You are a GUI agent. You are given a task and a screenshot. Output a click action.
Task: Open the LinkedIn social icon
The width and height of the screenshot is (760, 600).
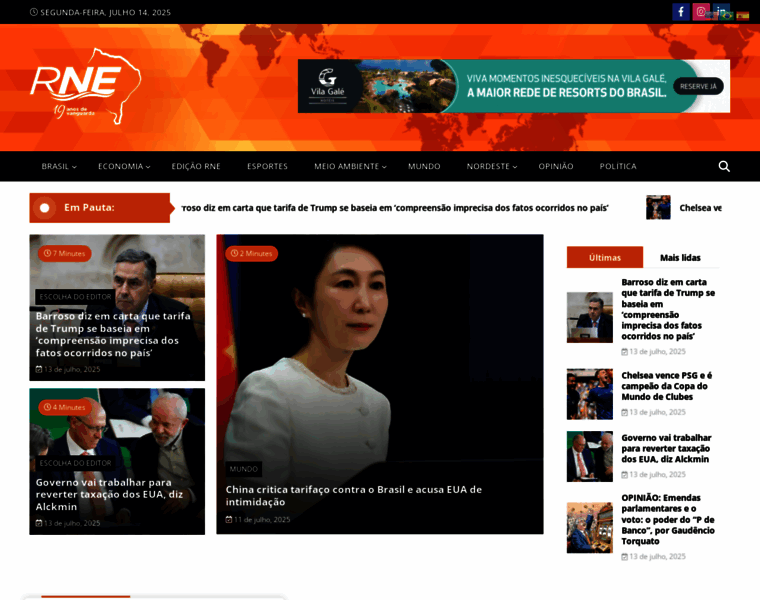click(x=721, y=10)
